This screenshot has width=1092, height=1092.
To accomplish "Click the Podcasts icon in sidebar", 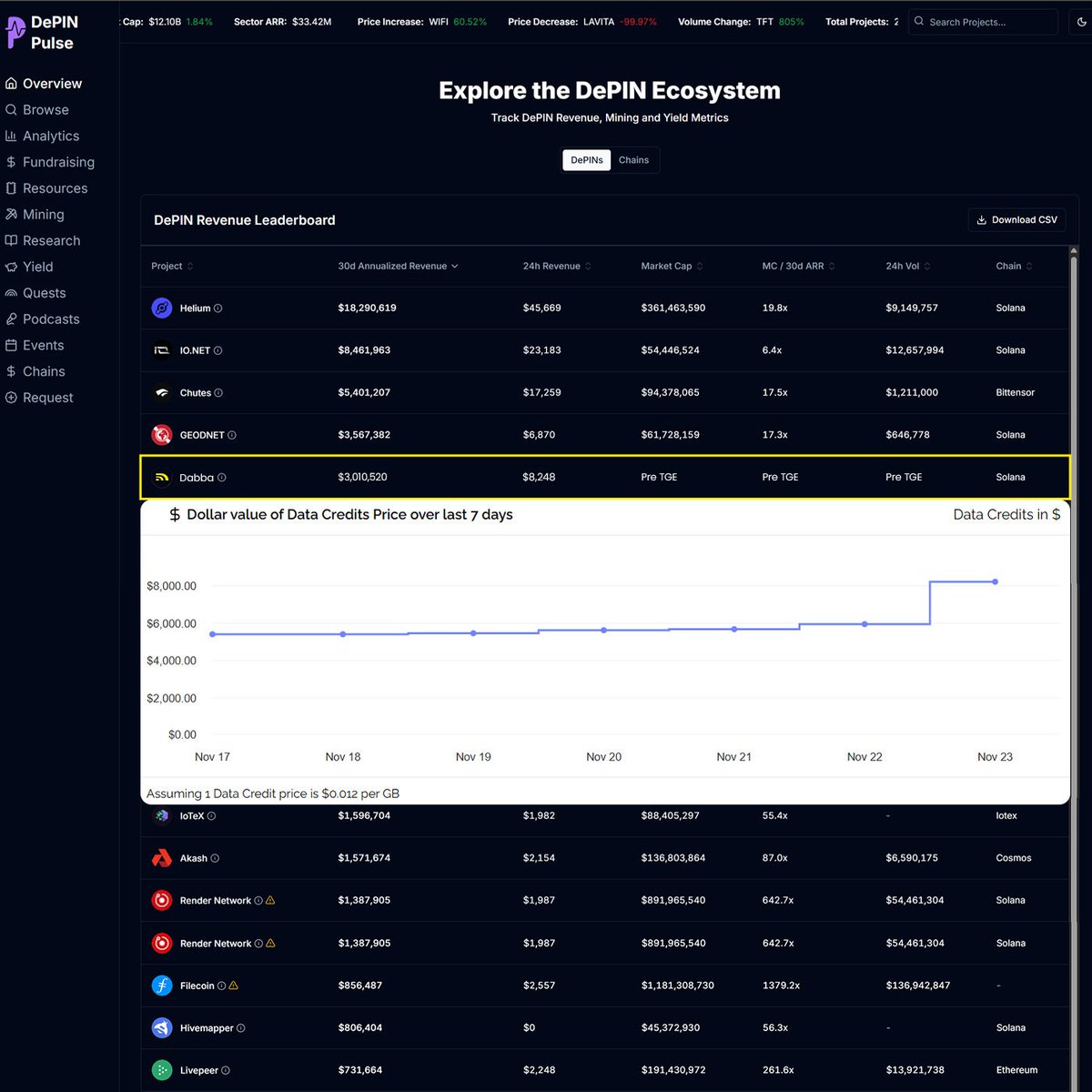I will pyautogui.click(x=11, y=319).
